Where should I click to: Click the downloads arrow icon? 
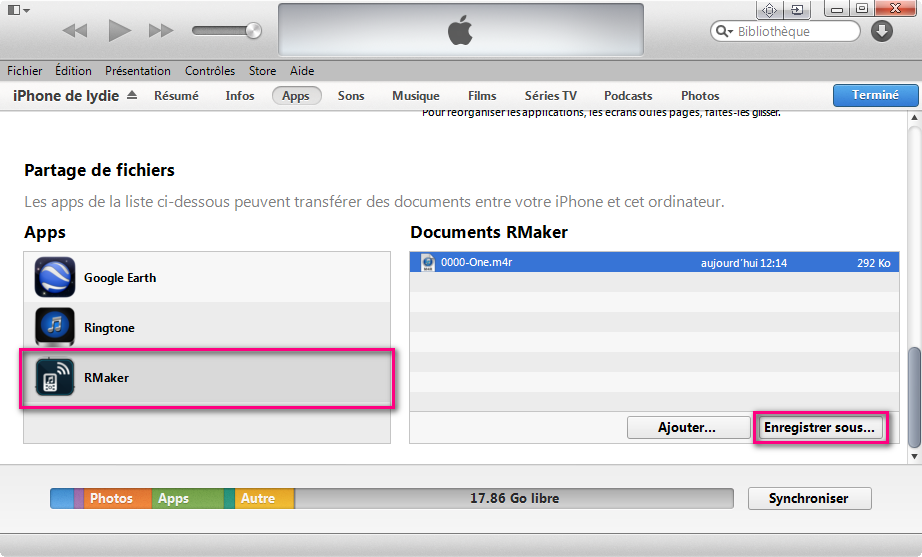[881, 31]
